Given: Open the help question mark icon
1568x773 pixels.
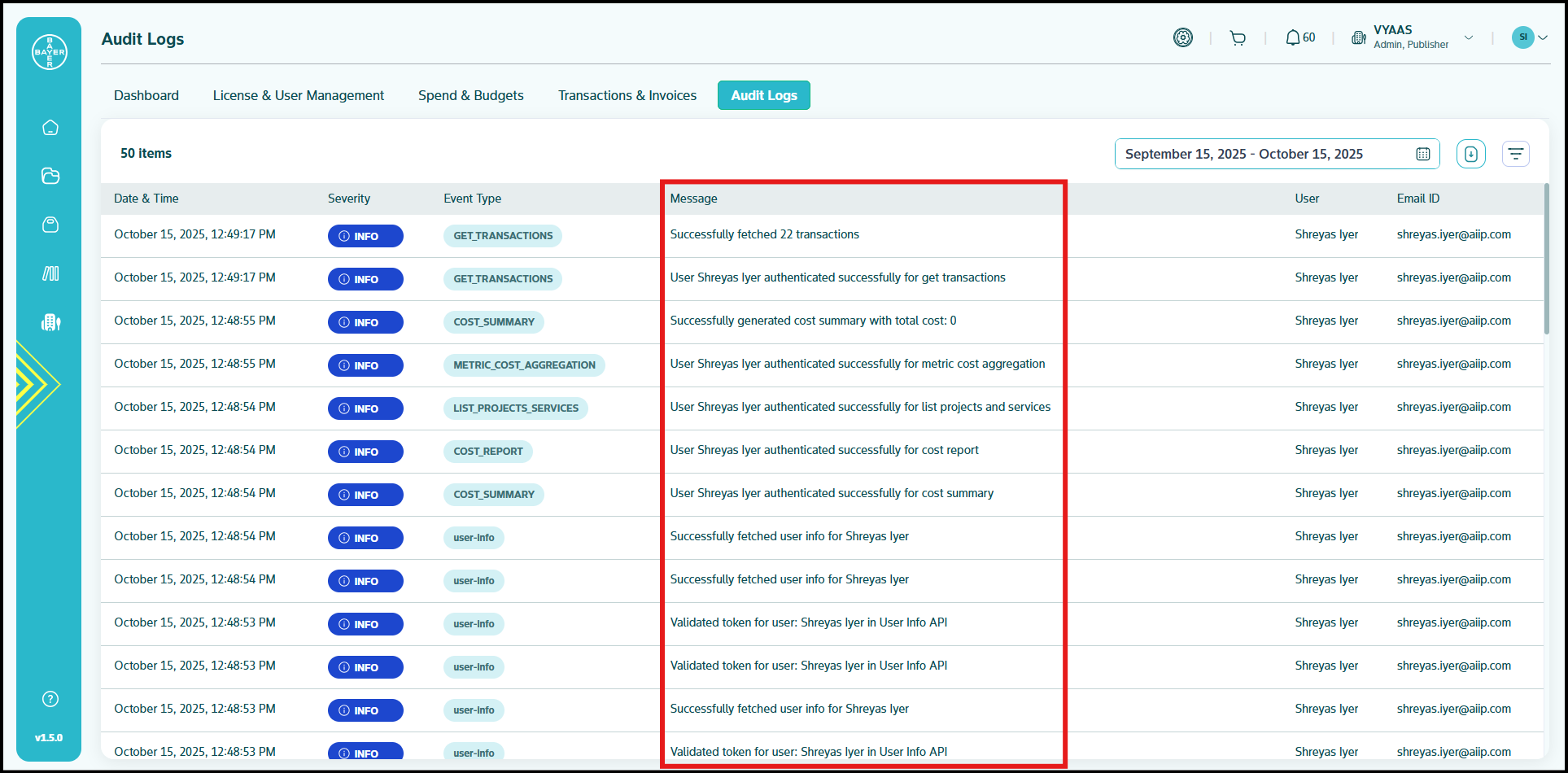Looking at the screenshot, I should (50, 699).
